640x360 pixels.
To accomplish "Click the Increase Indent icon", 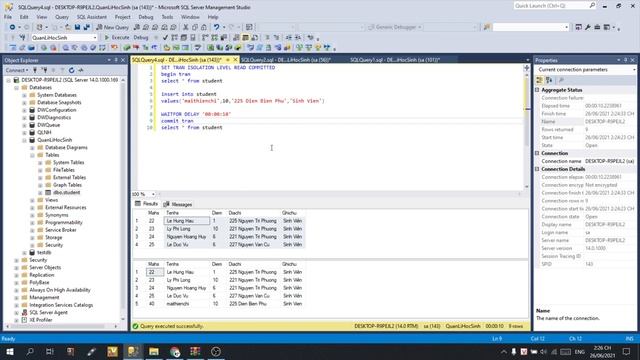I will point(298,38).
